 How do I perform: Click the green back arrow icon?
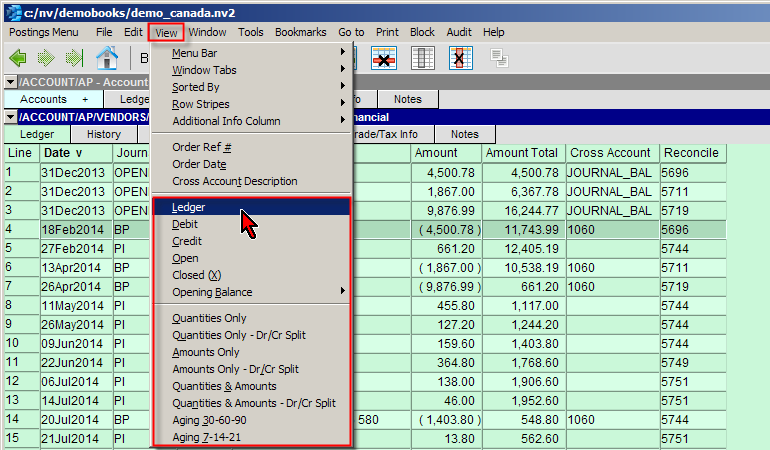pyautogui.click(x=18, y=59)
